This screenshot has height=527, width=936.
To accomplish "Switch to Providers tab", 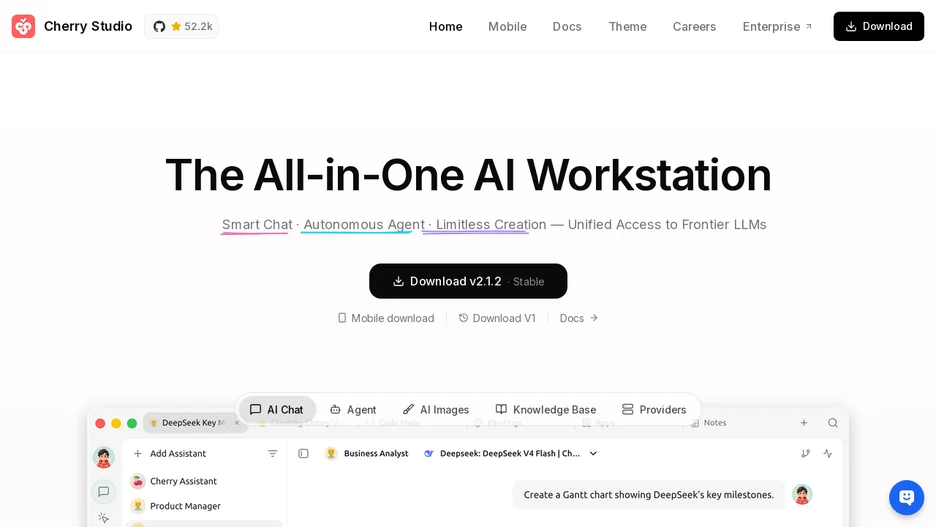I will [x=654, y=409].
